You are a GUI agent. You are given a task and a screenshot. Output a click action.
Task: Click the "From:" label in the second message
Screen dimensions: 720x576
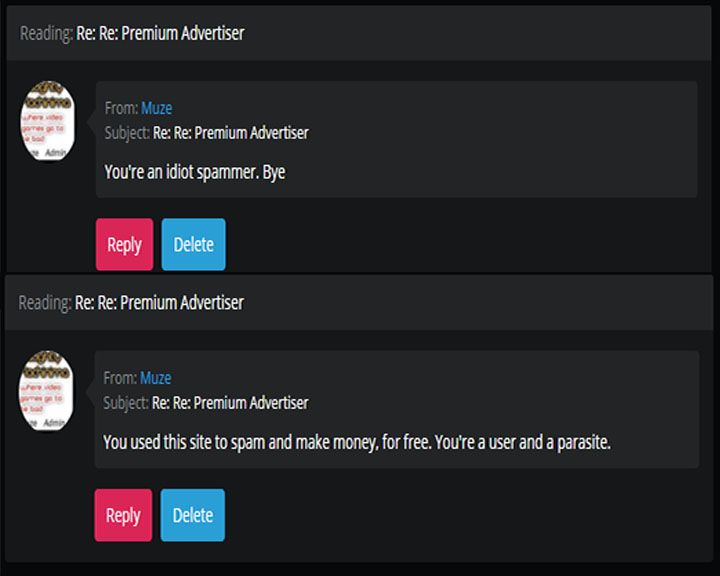coord(120,378)
